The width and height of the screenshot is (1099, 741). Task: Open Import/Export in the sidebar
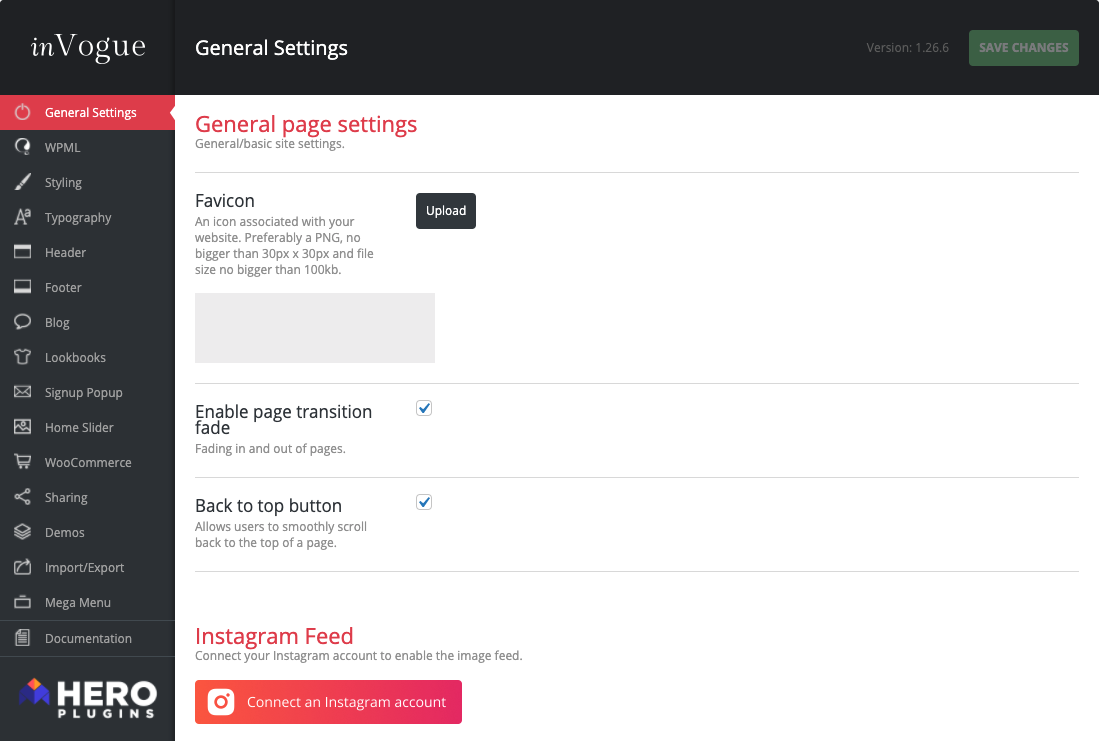coord(84,567)
